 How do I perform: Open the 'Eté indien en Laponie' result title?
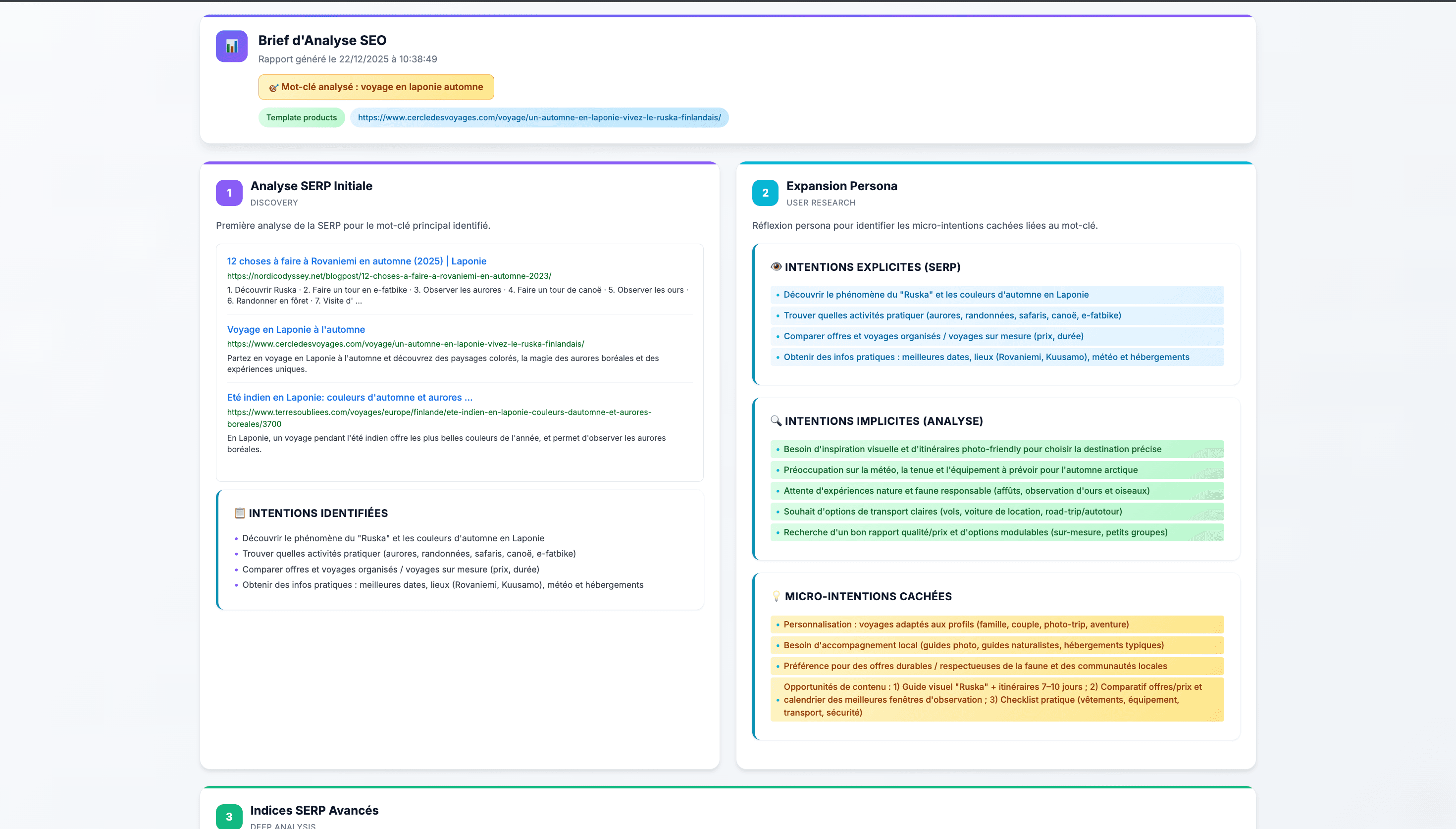349,398
